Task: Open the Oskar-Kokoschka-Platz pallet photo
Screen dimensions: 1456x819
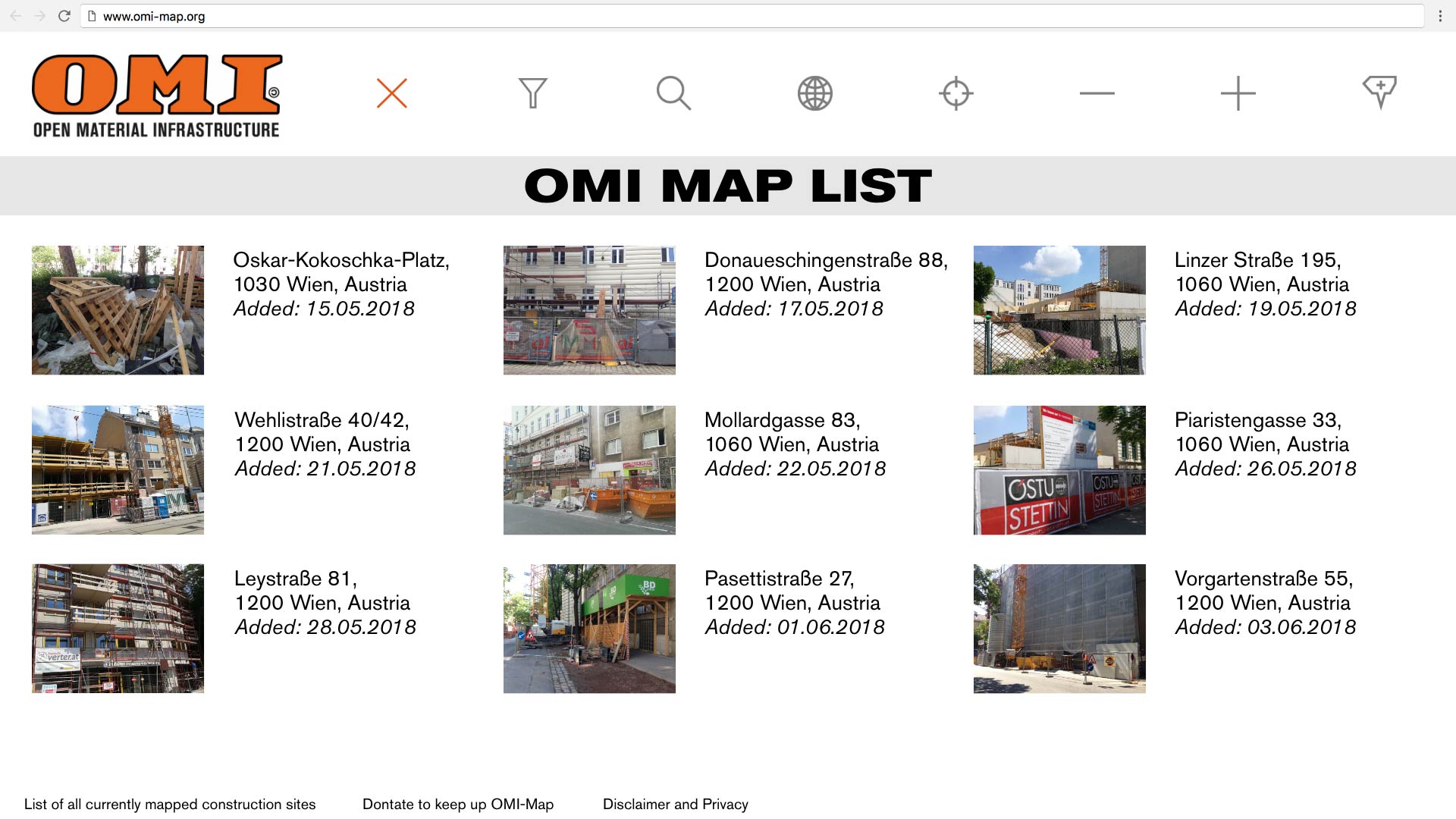Action: pyautogui.click(x=118, y=309)
